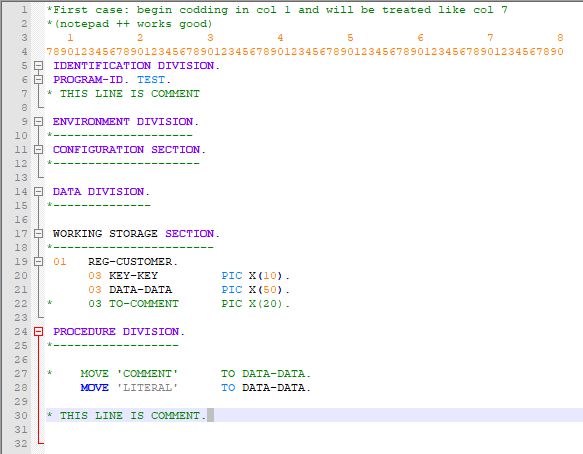Screen dimensions: 583x454
Task: Collapse the 01 REG-CUSTOMER fold marker
Action: [x=38, y=262]
